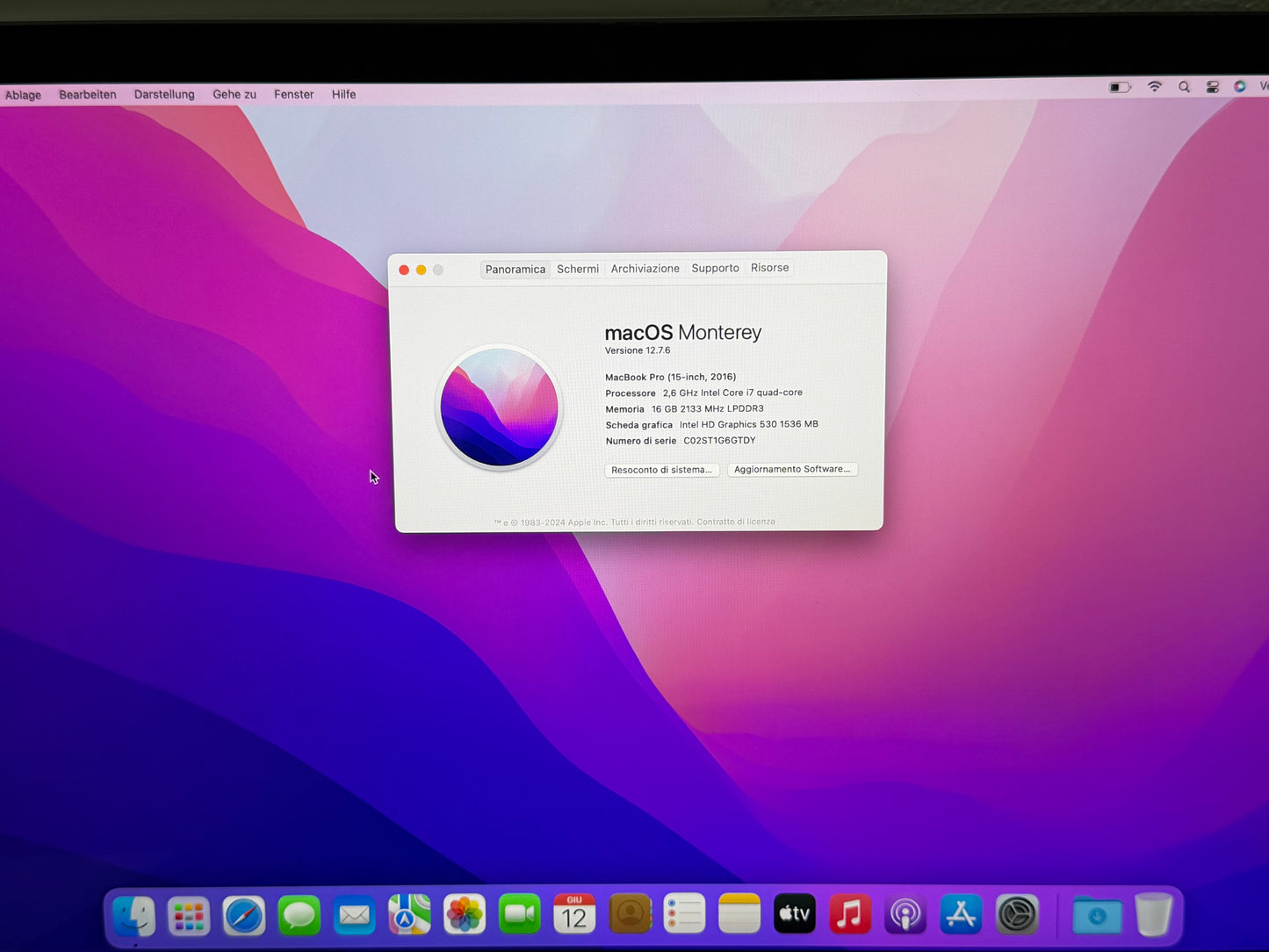
Task: Open the Darstellung menu
Action: (164, 94)
